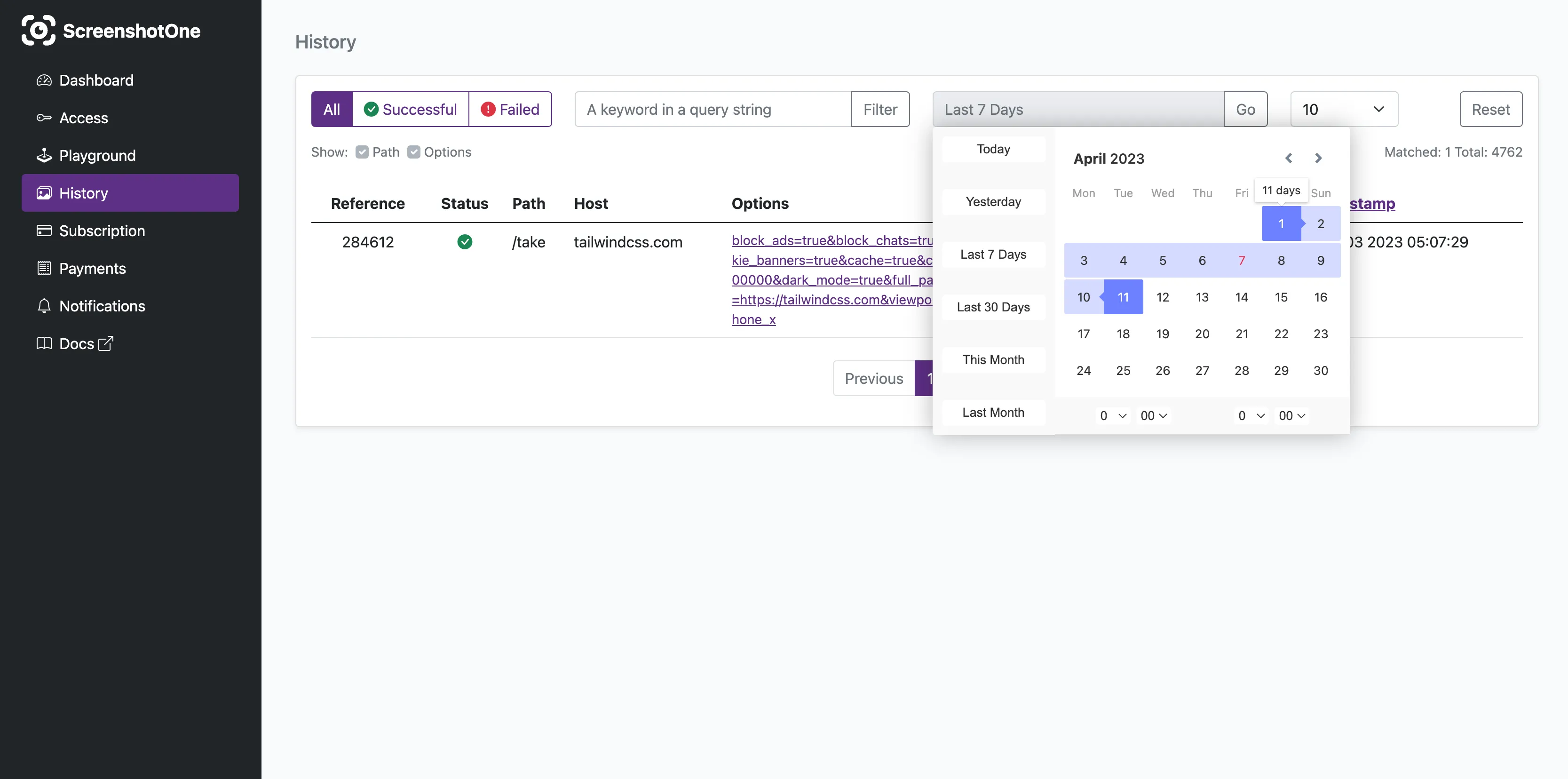The image size is (1568, 779).
Task: Select Access in the sidebar
Action: (83, 118)
